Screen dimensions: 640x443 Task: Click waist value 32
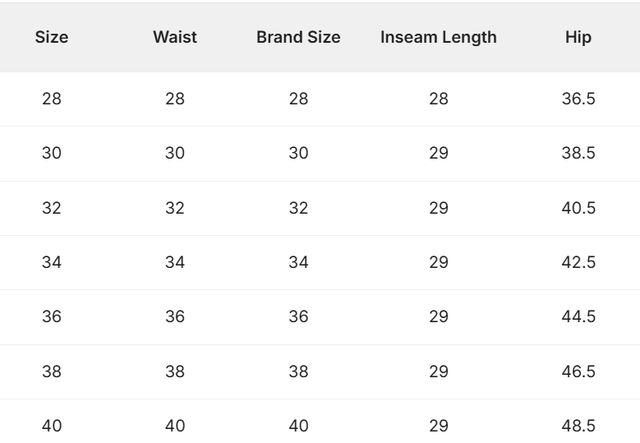tap(175, 208)
